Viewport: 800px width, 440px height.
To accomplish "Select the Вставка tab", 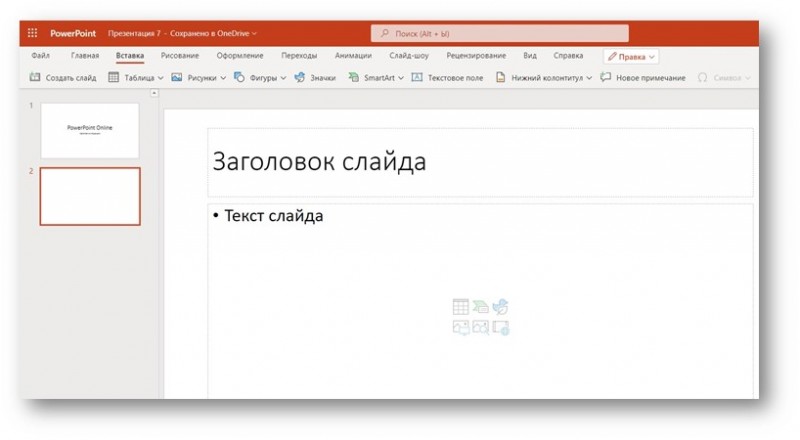I will [x=130, y=55].
